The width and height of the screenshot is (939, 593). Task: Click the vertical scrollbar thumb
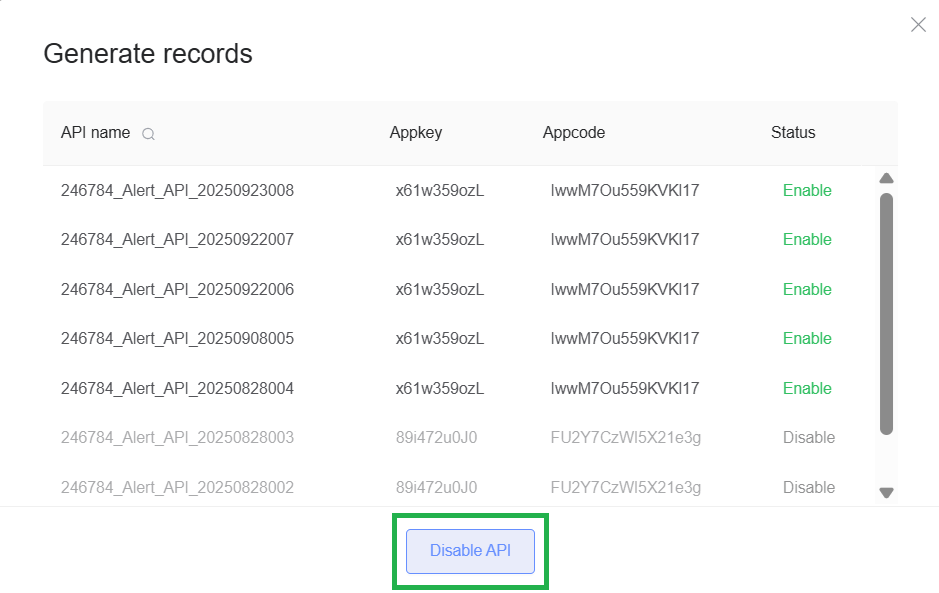click(x=886, y=313)
